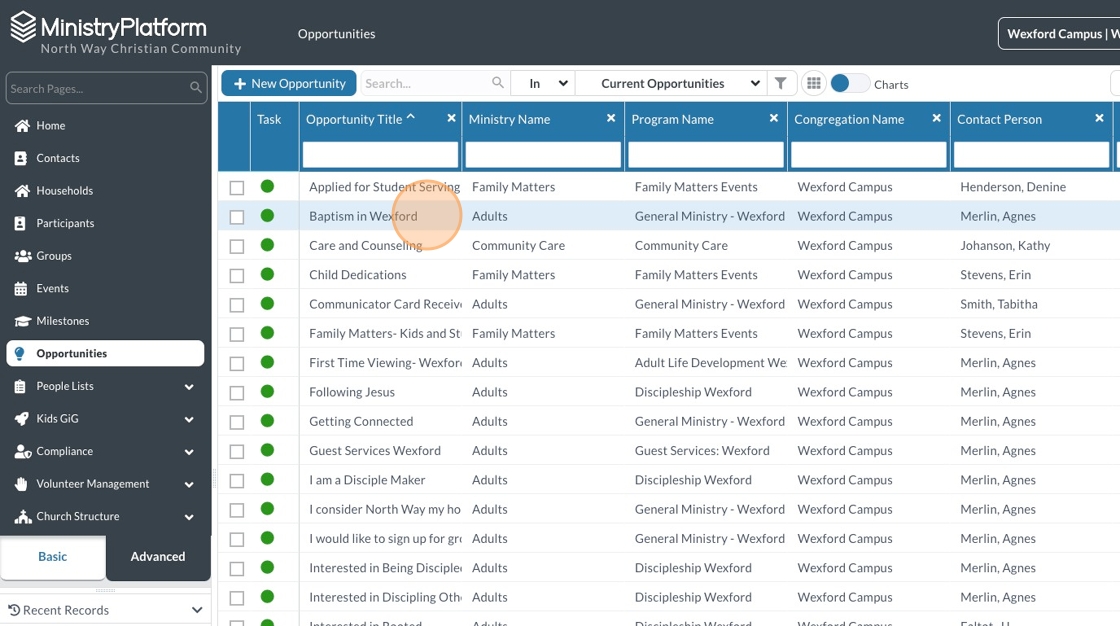Image resolution: width=1120 pixels, height=626 pixels.
Task: Click the filter funnel icon in toolbar
Action: (x=781, y=84)
